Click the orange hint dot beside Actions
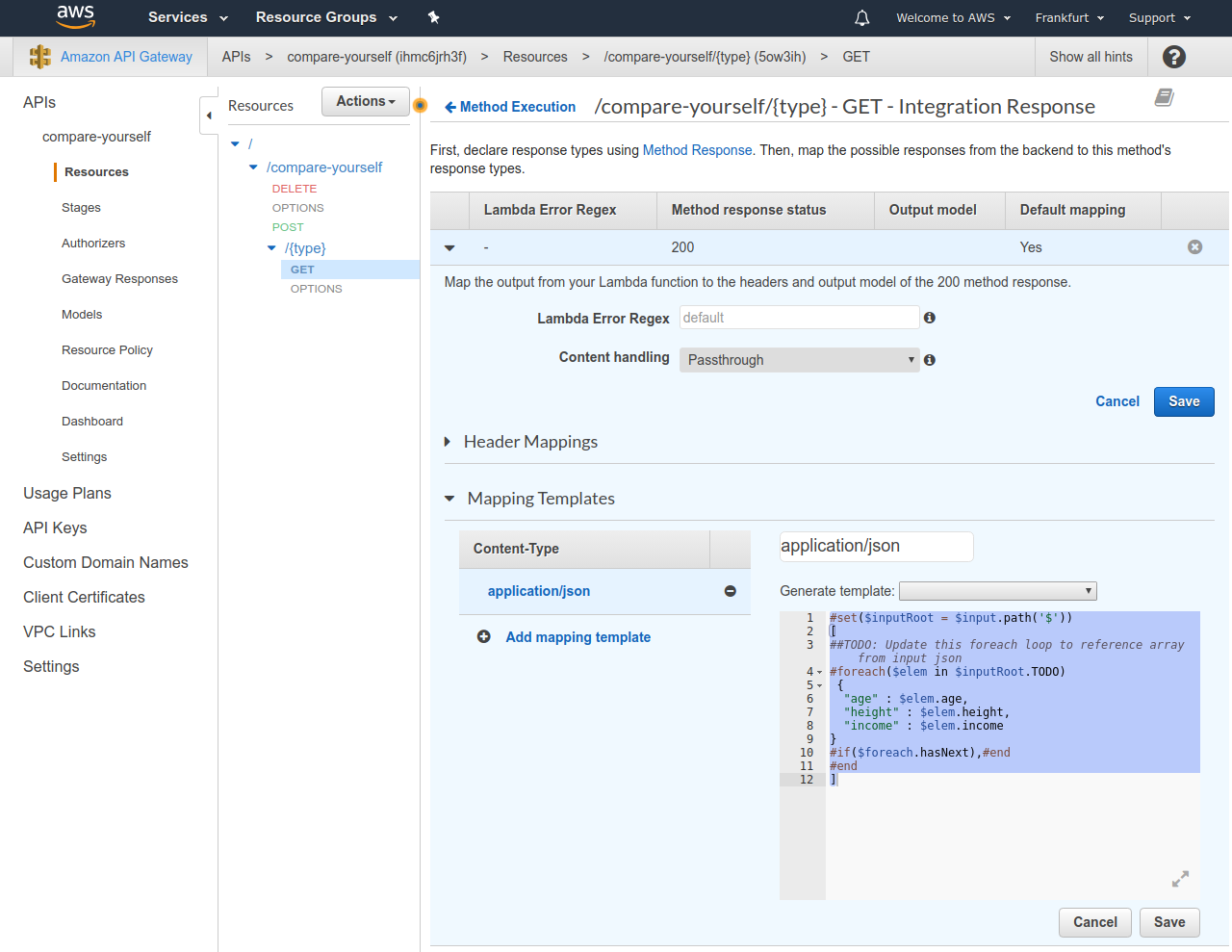The image size is (1232, 952). pyautogui.click(x=420, y=105)
